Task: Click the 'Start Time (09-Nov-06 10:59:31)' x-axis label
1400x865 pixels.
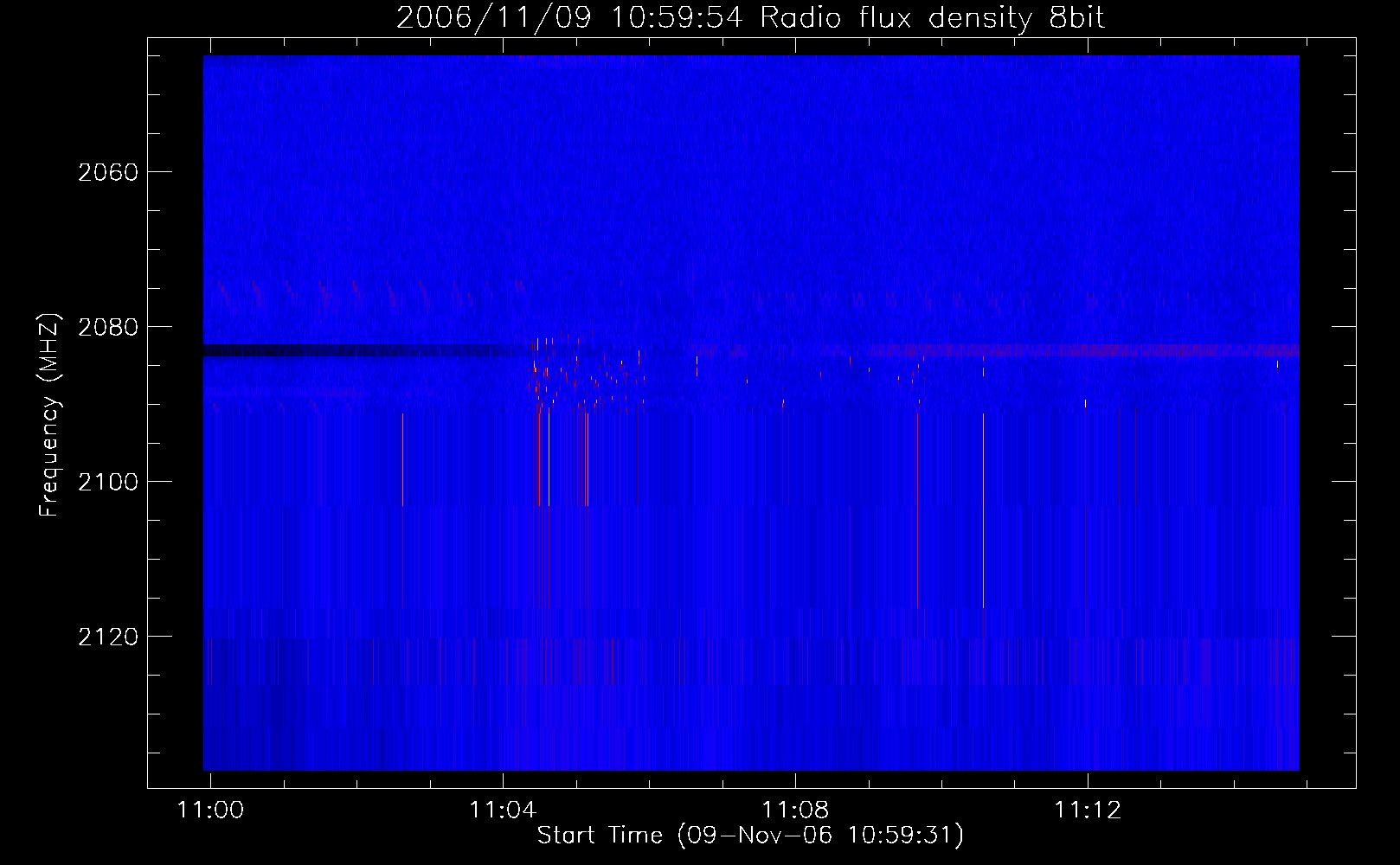Action: point(750,836)
